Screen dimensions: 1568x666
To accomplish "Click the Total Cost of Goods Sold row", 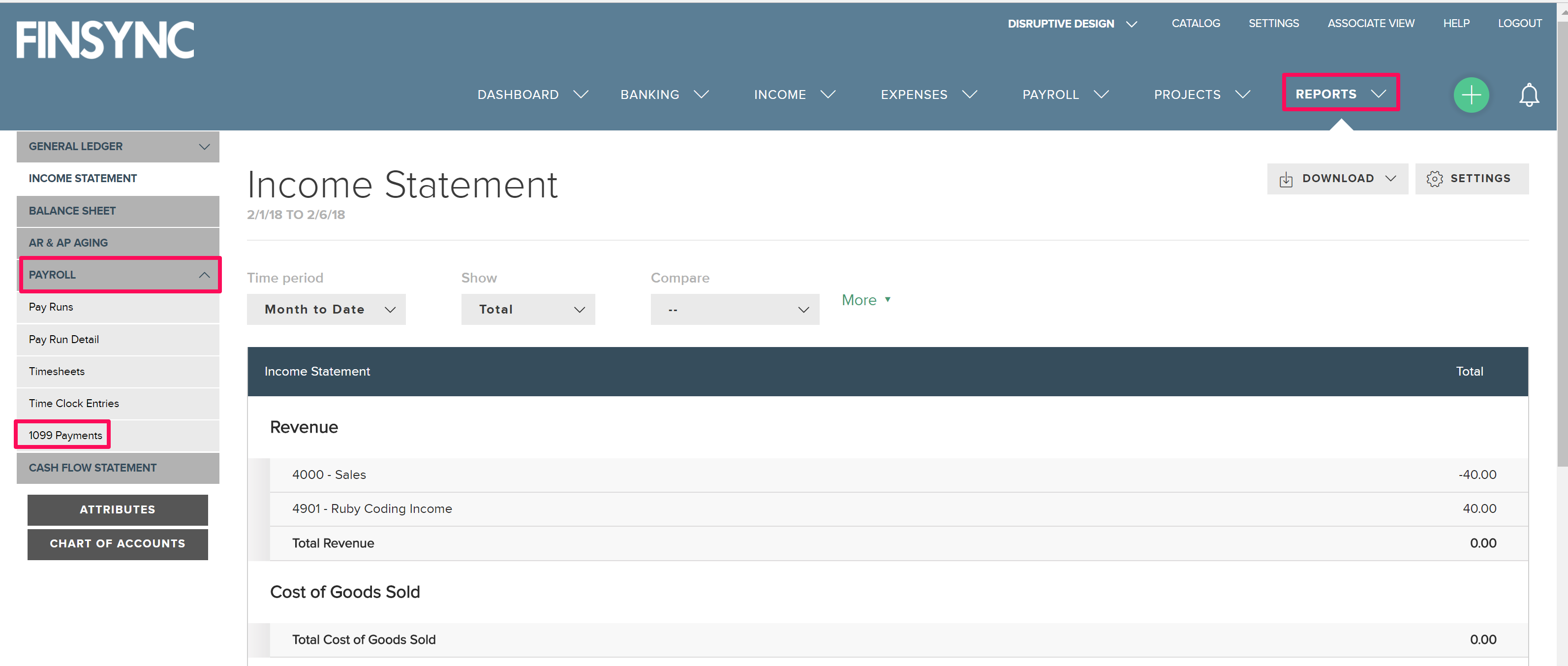I will (x=898, y=640).
